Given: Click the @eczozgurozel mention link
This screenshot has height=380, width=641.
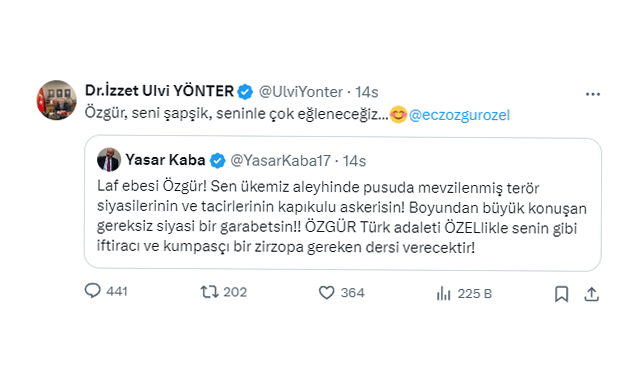Looking at the screenshot, I should pos(459,115).
